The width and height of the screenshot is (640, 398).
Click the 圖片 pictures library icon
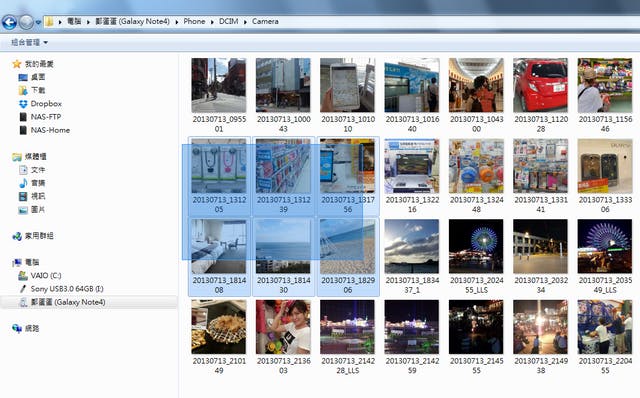click(23, 210)
